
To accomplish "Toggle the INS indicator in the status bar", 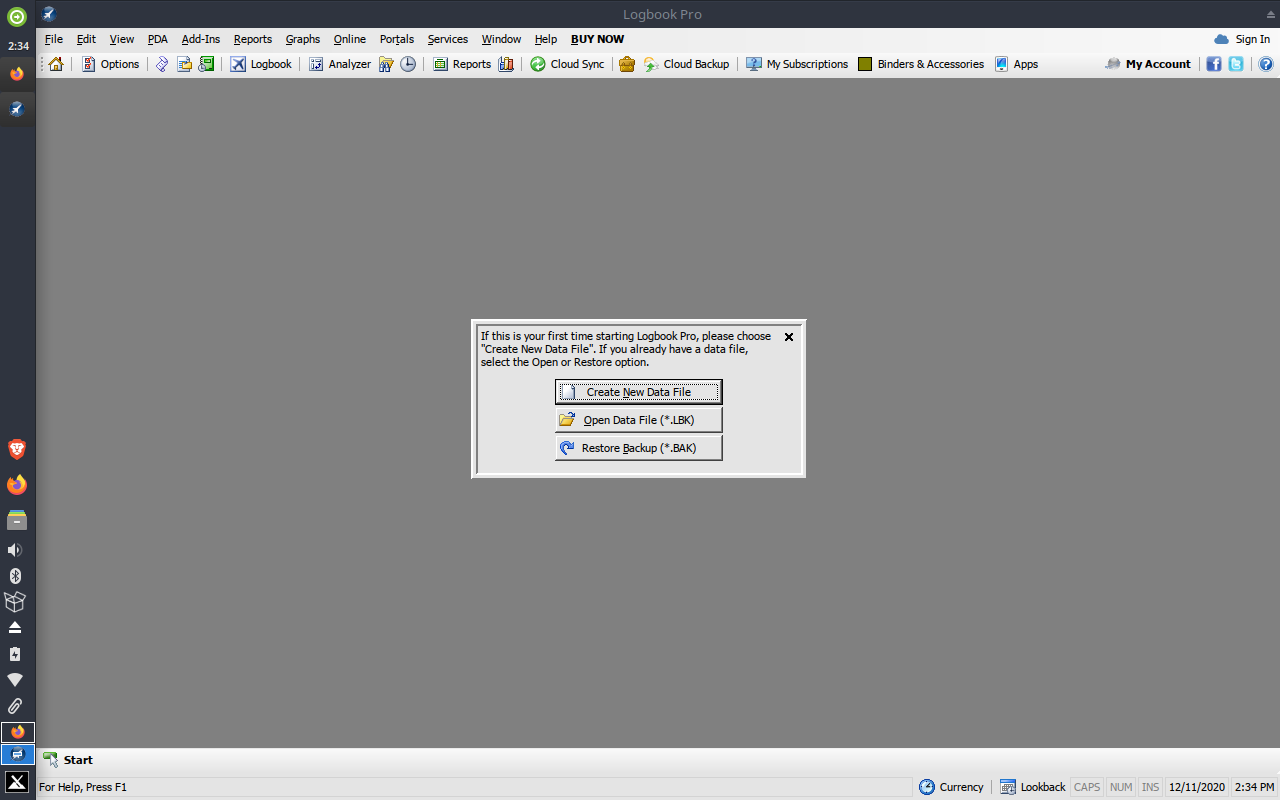I will [x=1150, y=787].
